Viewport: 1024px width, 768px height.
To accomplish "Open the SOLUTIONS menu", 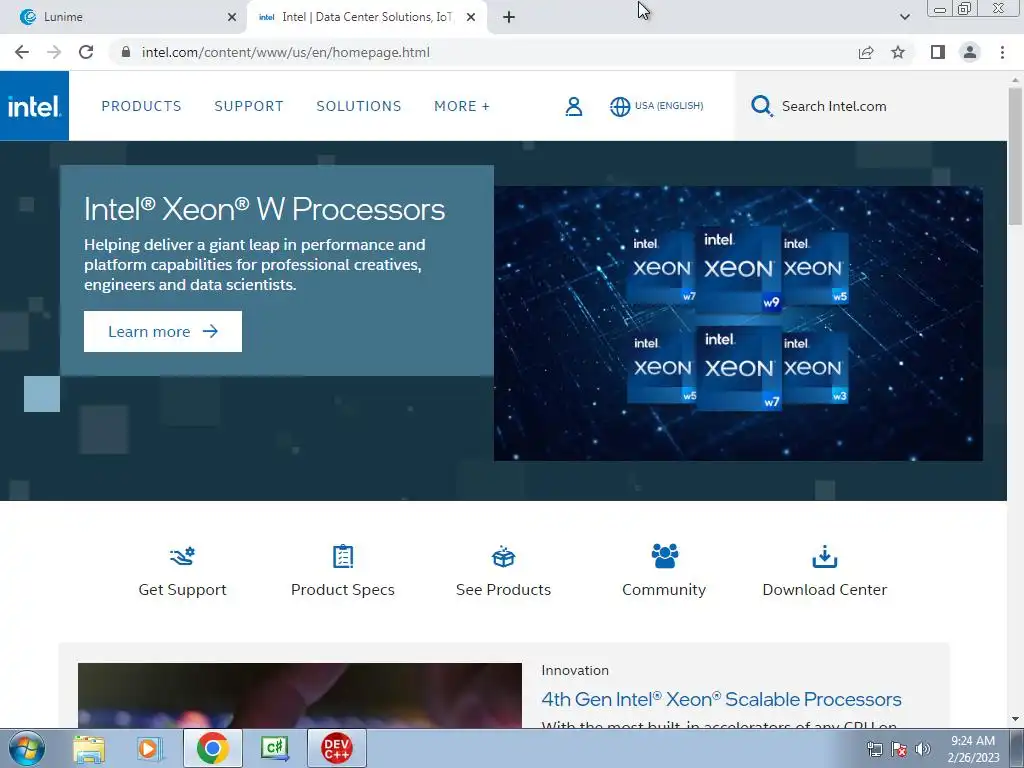I will (359, 106).
